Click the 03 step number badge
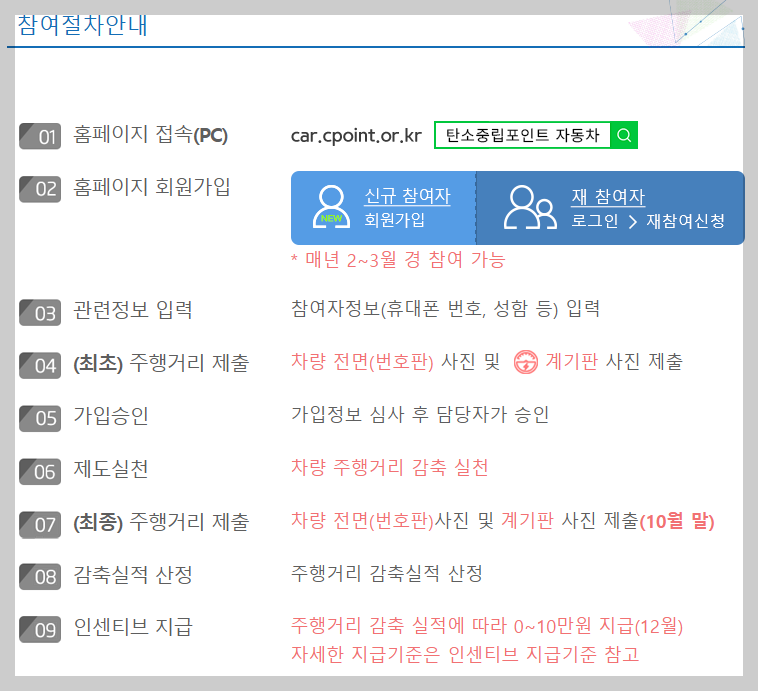This screenshot has height=691, width=758. pyautogui.click(x=40, y=313)
